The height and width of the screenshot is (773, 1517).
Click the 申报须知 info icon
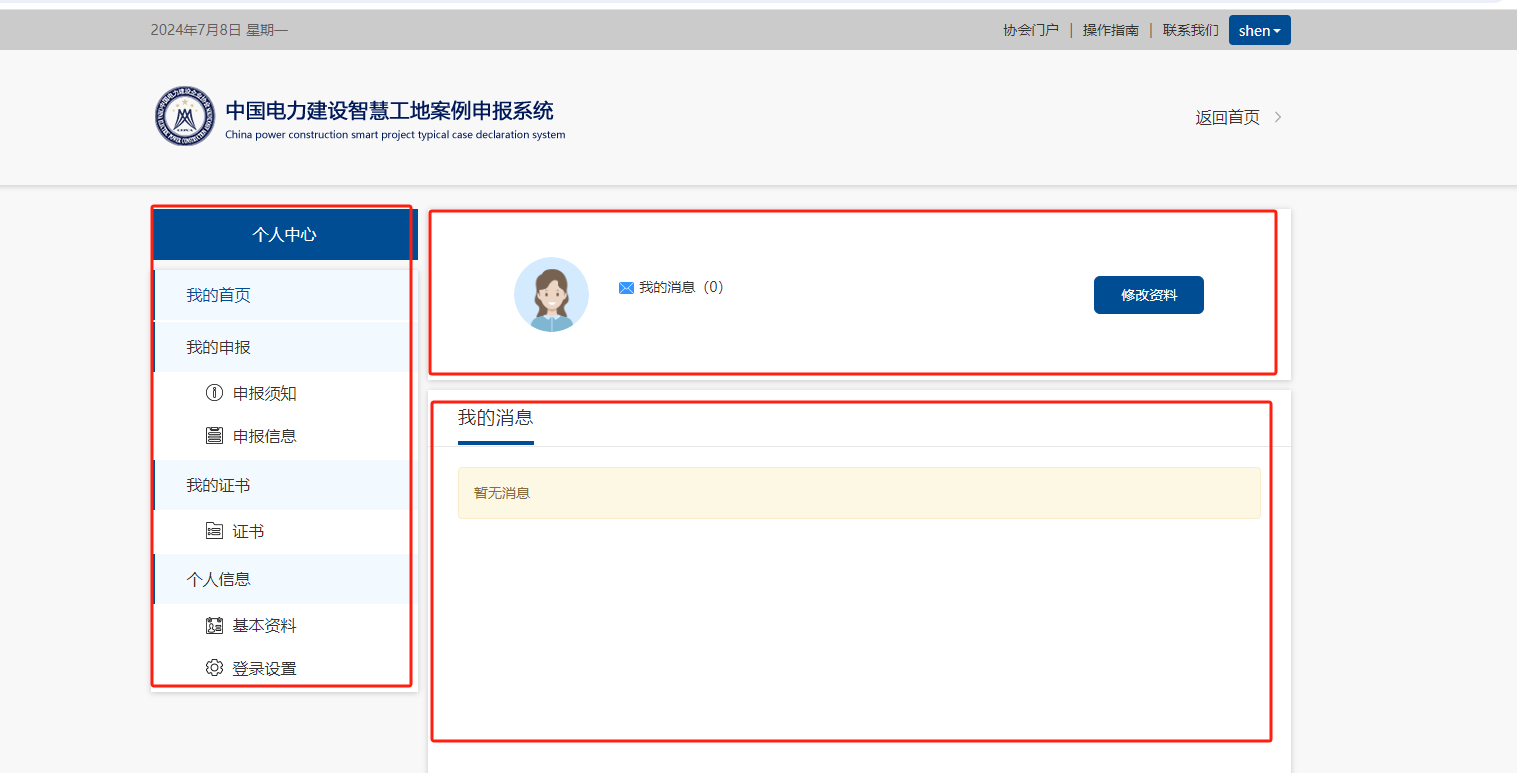click(214, 393)
